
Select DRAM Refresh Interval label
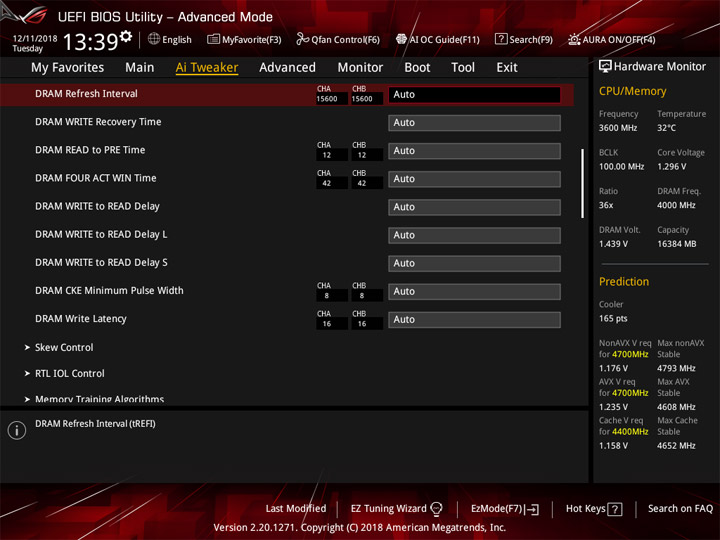(x=86, y=94)
